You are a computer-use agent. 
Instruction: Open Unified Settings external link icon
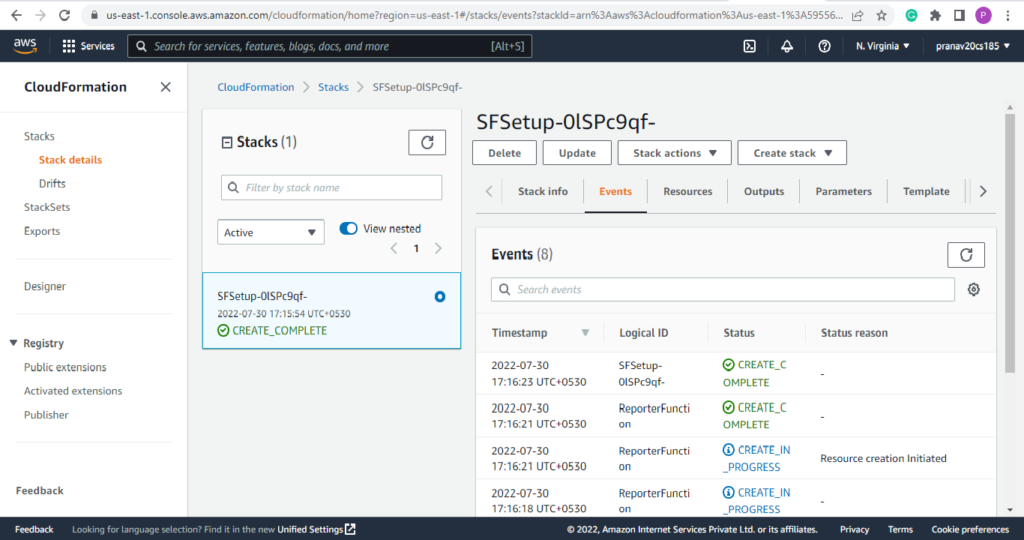(x=351, y=529)
